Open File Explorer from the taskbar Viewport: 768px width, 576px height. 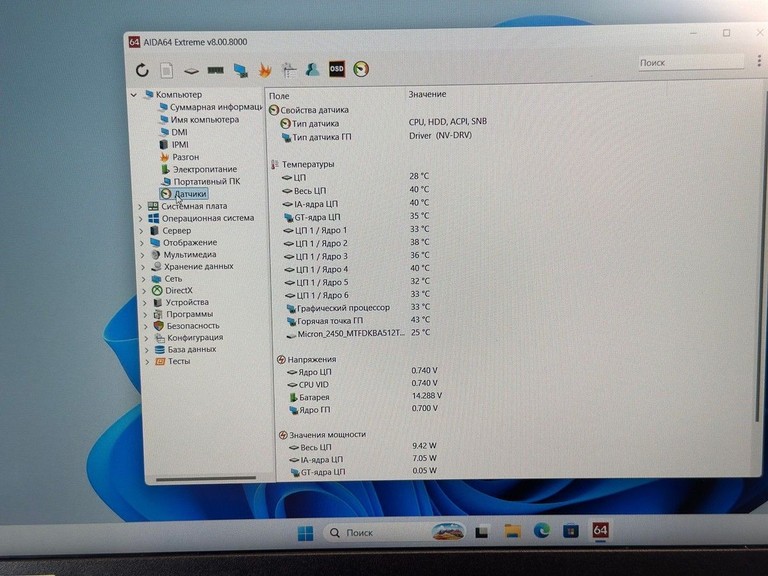512,531
